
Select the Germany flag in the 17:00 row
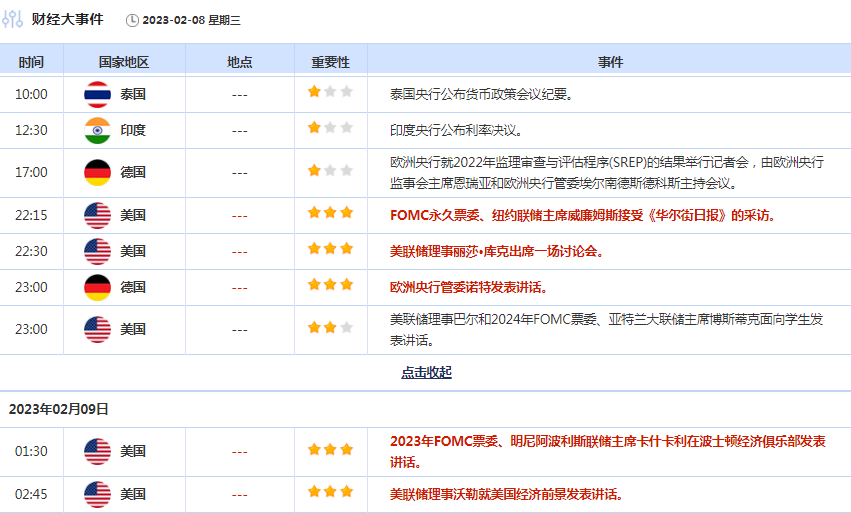click(x=97, y=172)
